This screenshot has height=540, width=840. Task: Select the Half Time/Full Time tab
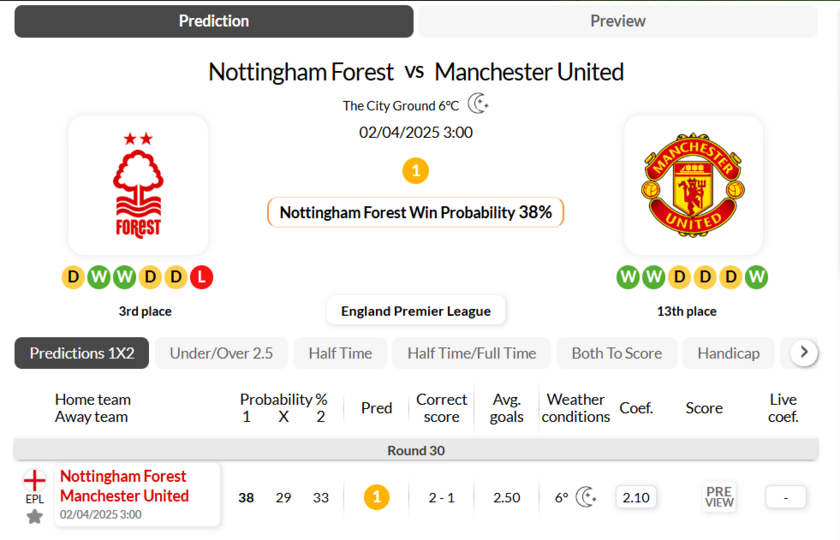(471, 353)
